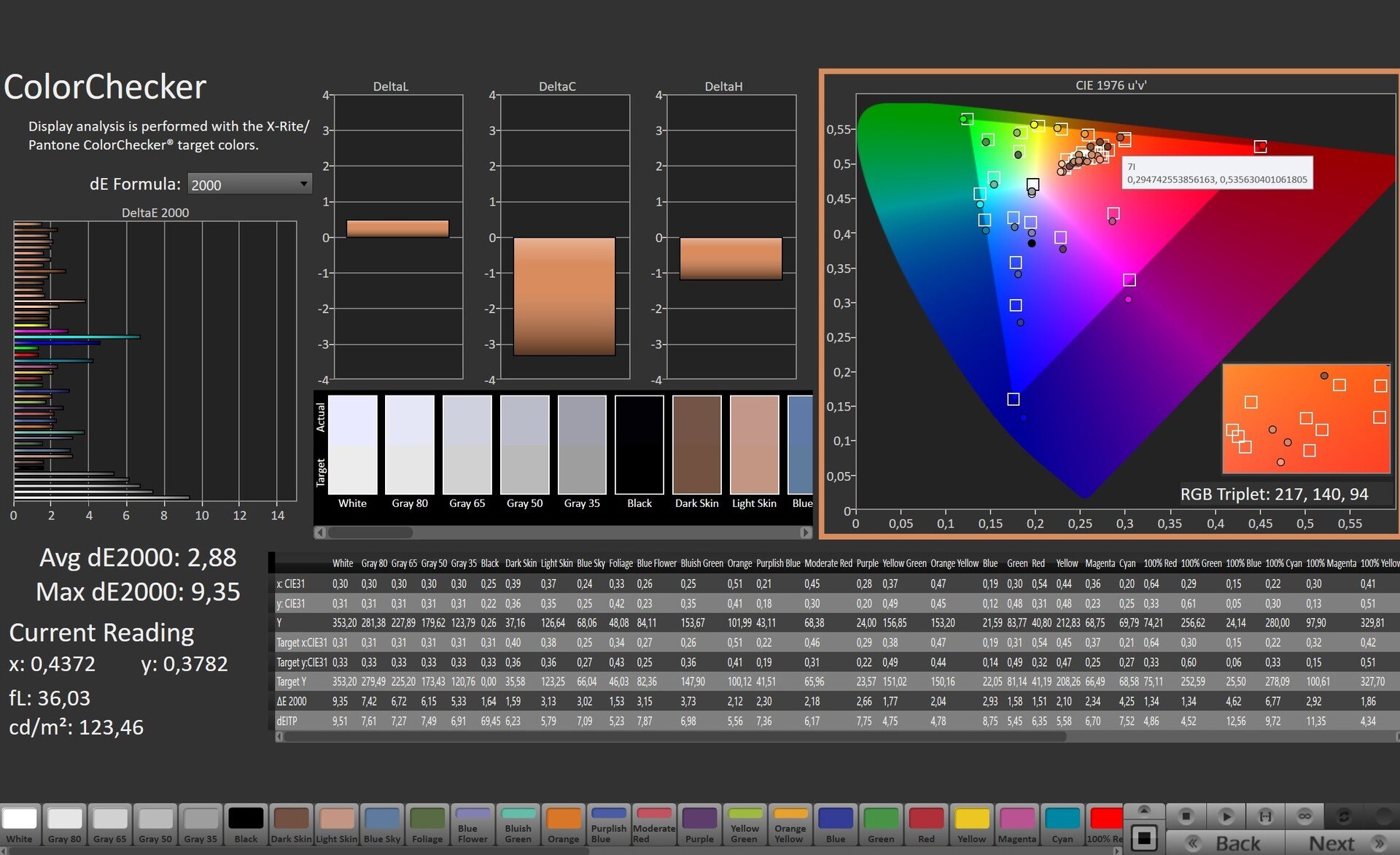Image resolution: width=1400 pixels, height=855 pixels.
Task: Click 'Max dE2000: 9,35' text
Action: tap(138, 592)
